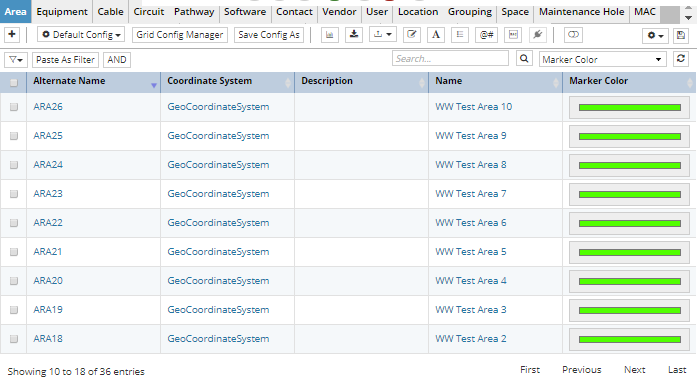The width and height of the screenshot is (697, 382).
Task: Go to the Next page link
Action: (x=634, y=370)
